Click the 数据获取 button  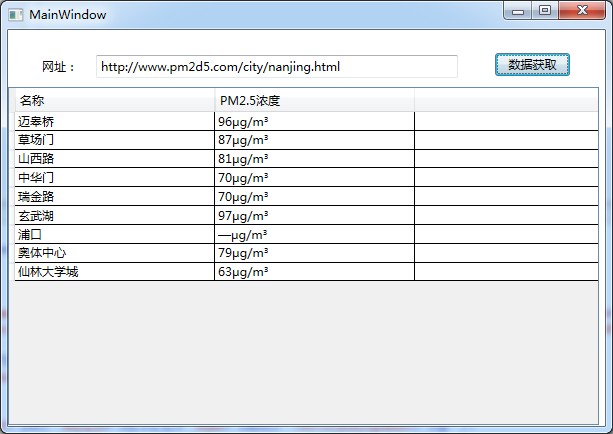point(532,65)
